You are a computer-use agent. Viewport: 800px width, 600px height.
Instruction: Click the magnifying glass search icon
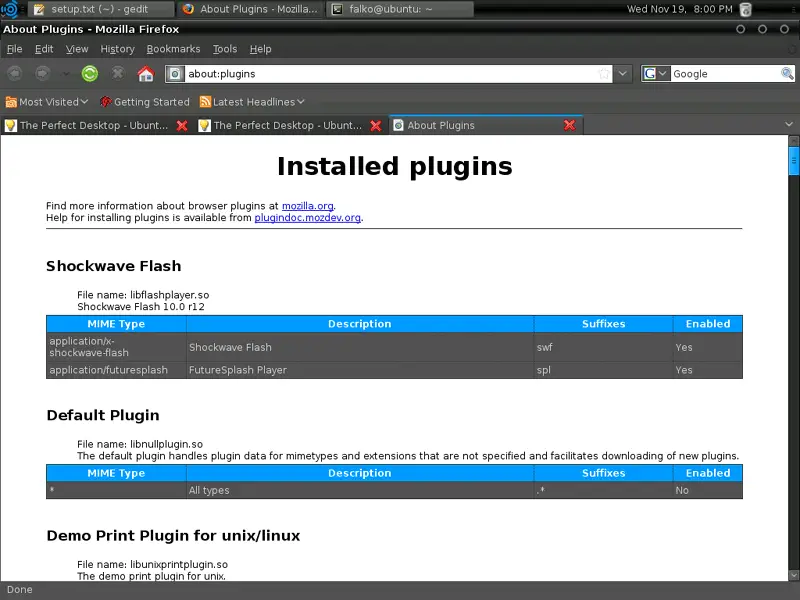[x=787, y=74]
